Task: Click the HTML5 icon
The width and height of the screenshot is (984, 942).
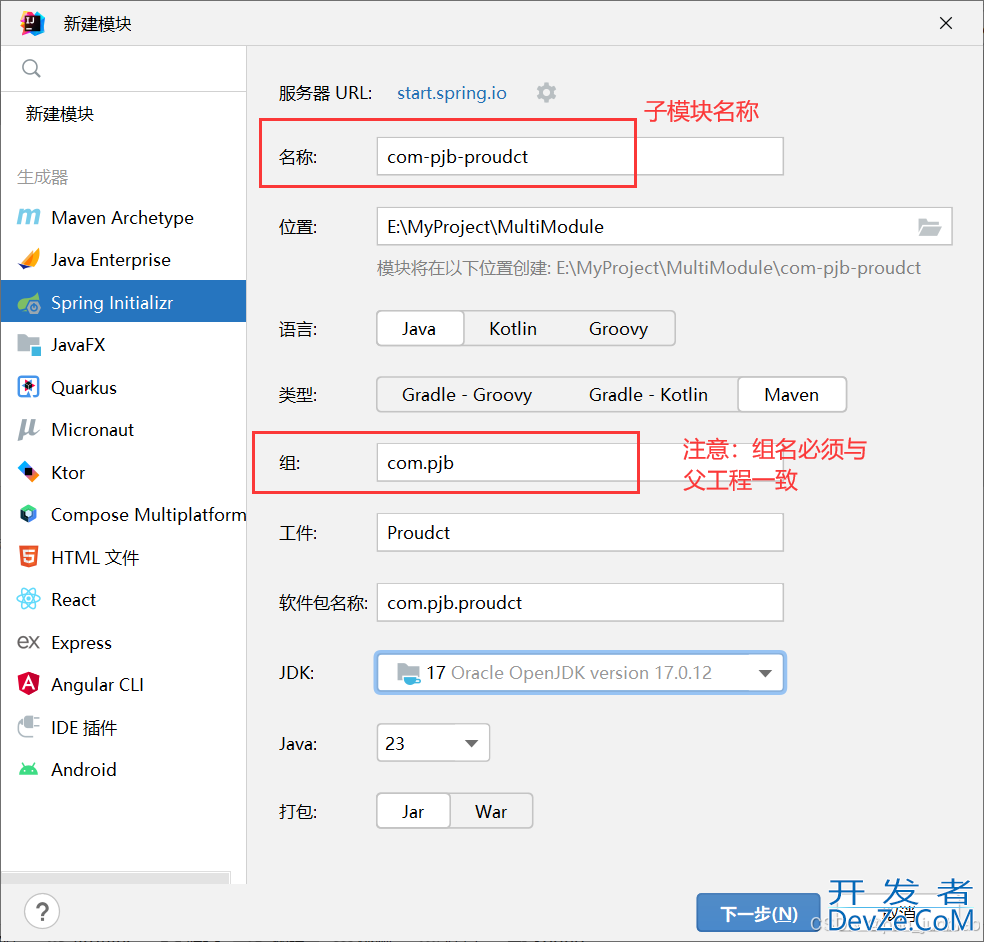Action: click(x=28, y=557)
